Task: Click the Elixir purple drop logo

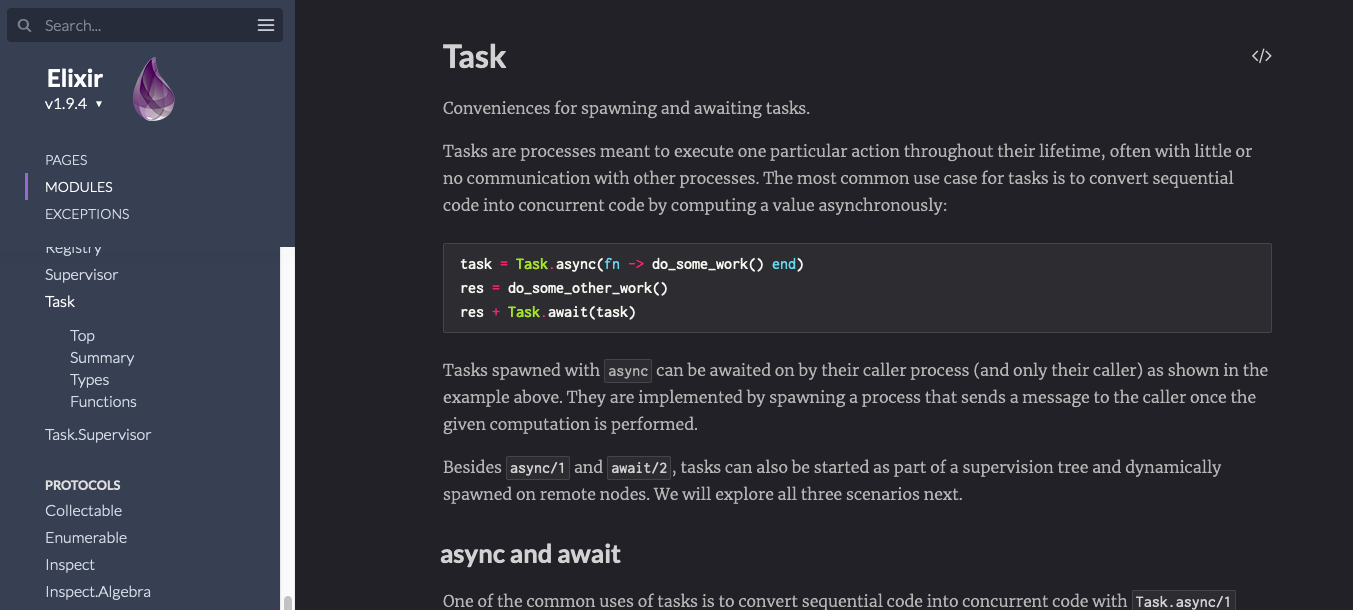Action: pyautogui.click(x=154, y=90)
